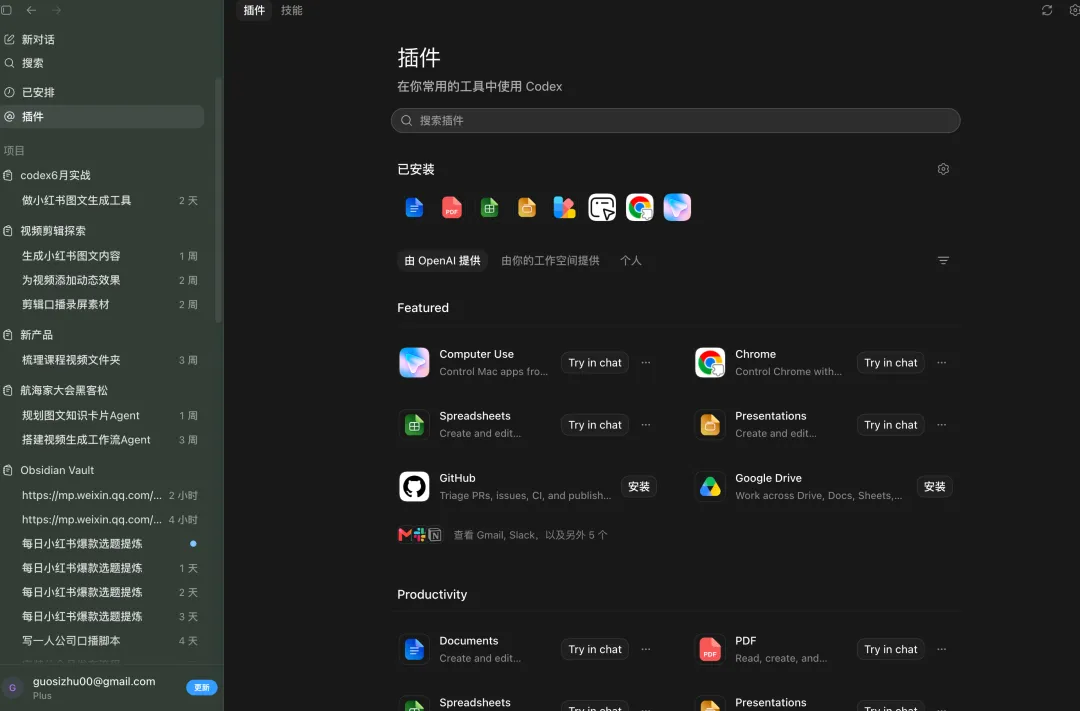Go forward with the right arrow
The image size is (1080, 711).
click(56, 10)
